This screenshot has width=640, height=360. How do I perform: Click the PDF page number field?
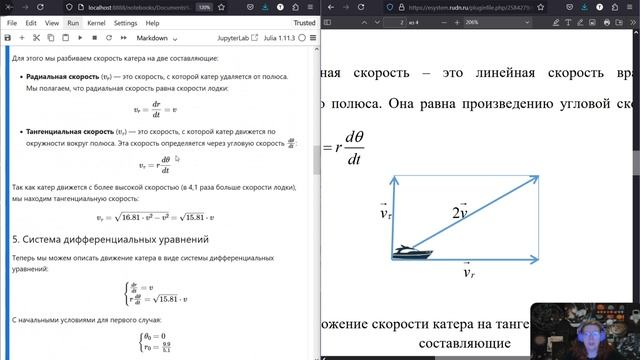click(396, 22)
